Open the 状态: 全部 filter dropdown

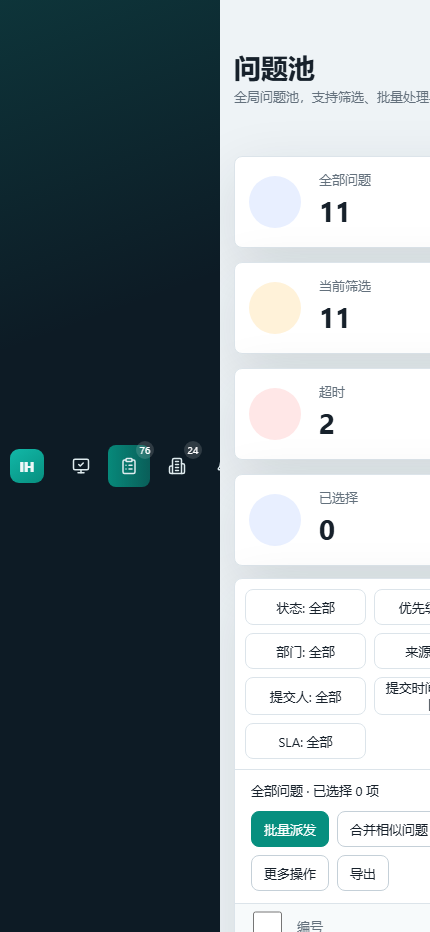pyautogui.click(x=306, y=607)
